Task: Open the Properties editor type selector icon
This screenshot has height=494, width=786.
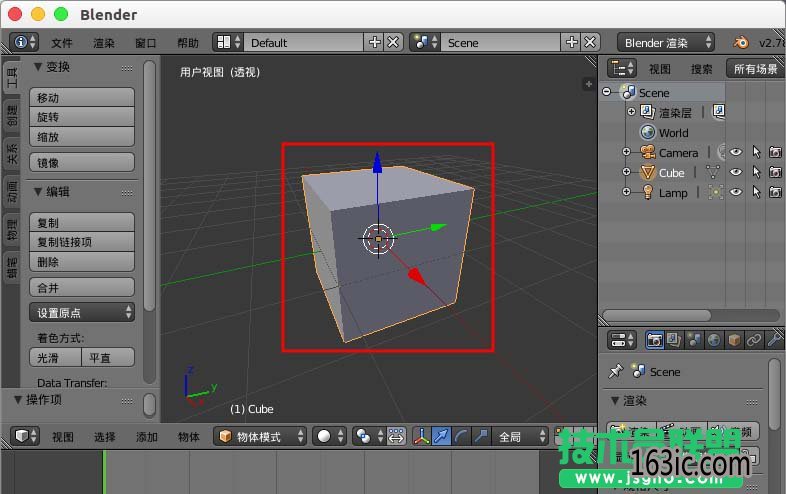Action: click(x=622, y=340)
